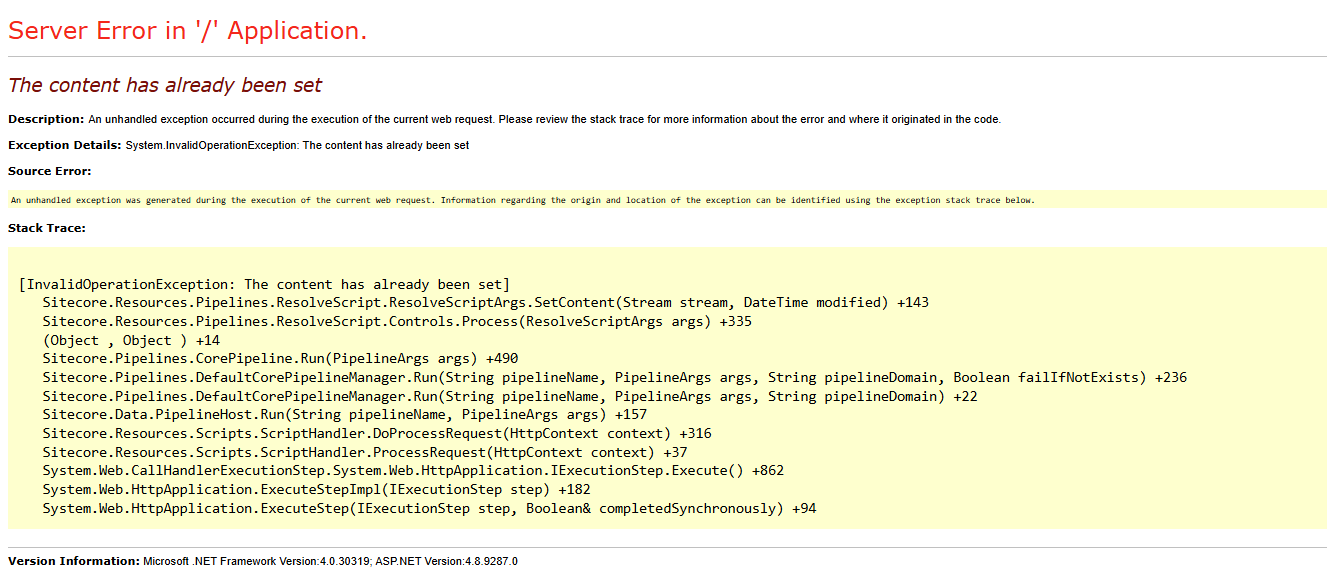Click the bold 'Version Information:' label
The height and width of the screenshot is (587, 1327).
[68, 561]
